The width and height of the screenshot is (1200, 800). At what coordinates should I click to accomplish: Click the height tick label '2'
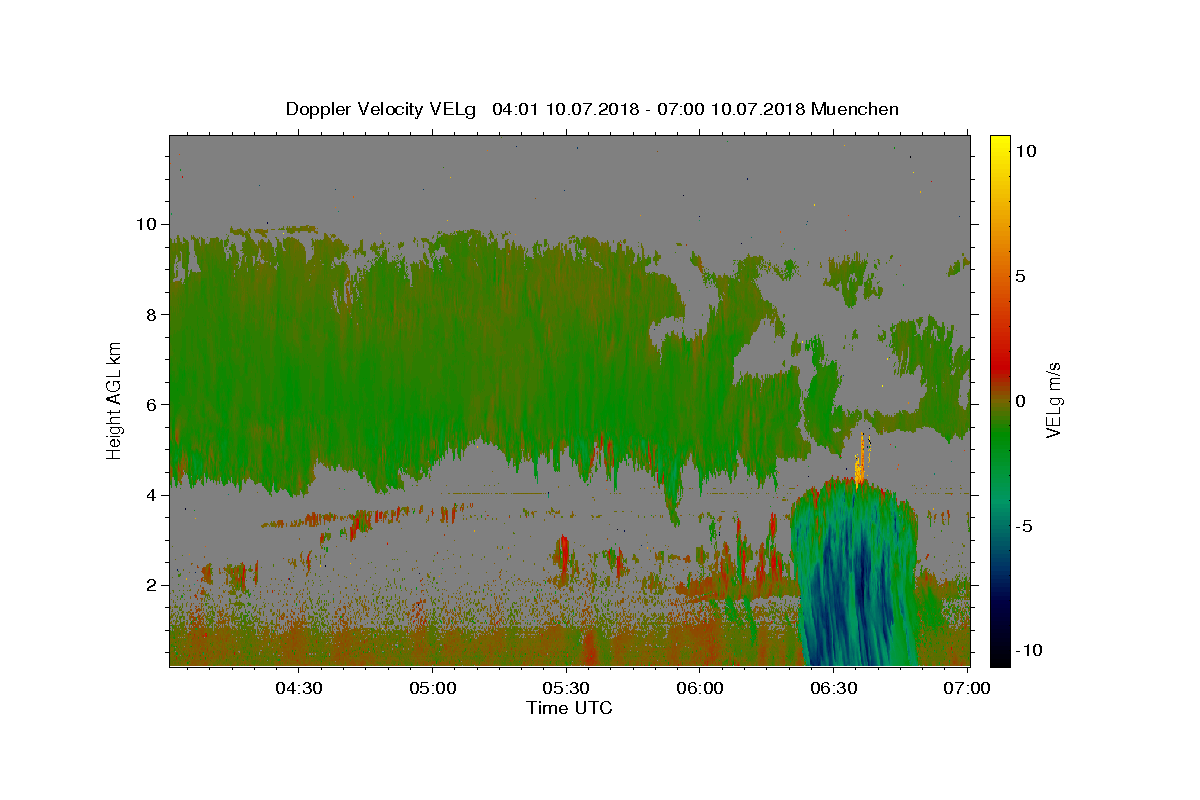pos(151,585)
